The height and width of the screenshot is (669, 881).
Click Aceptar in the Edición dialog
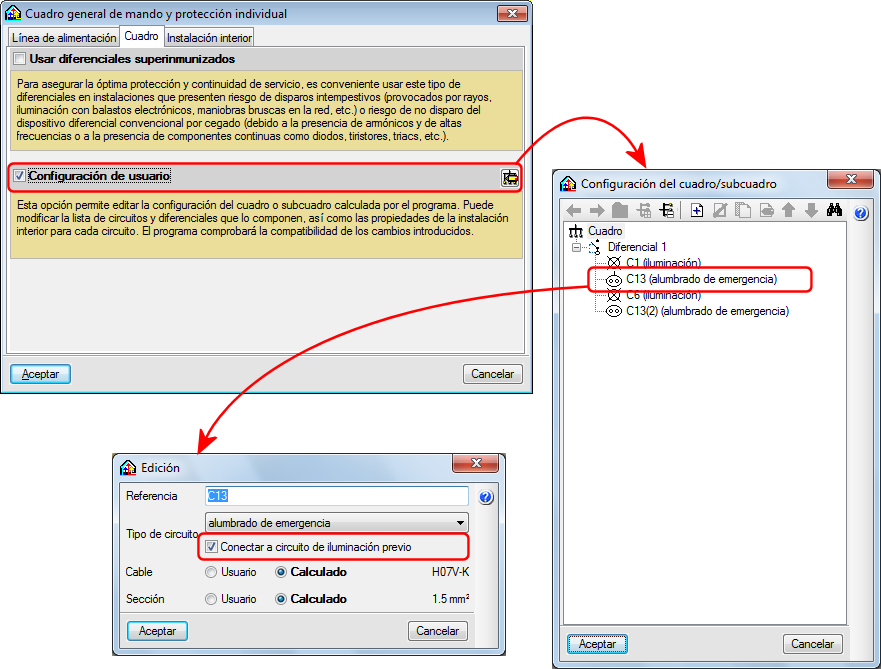(x=157, y=631)
